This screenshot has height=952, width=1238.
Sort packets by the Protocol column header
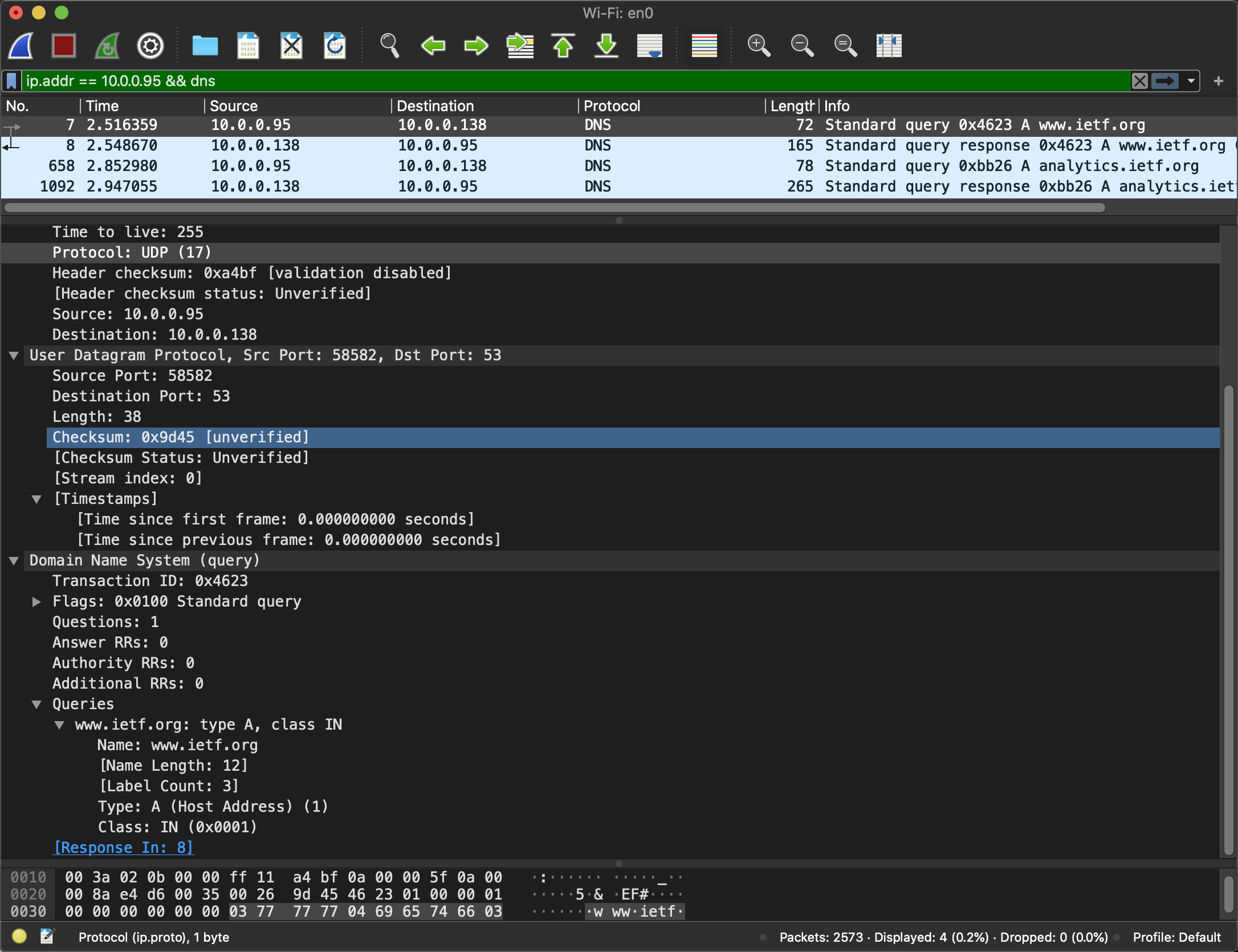(x=612, y=106)
